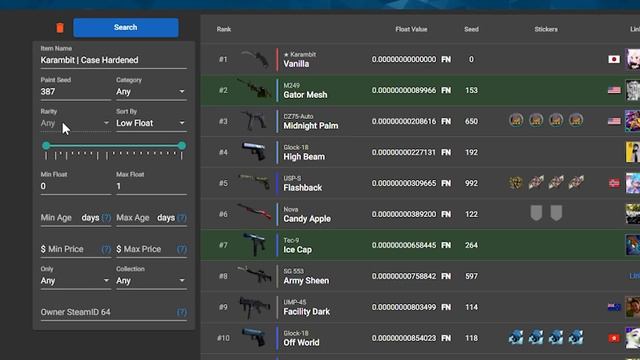640x360 pixels.
Task: Edit the Item Name field
Action: (x=113, y=60)
